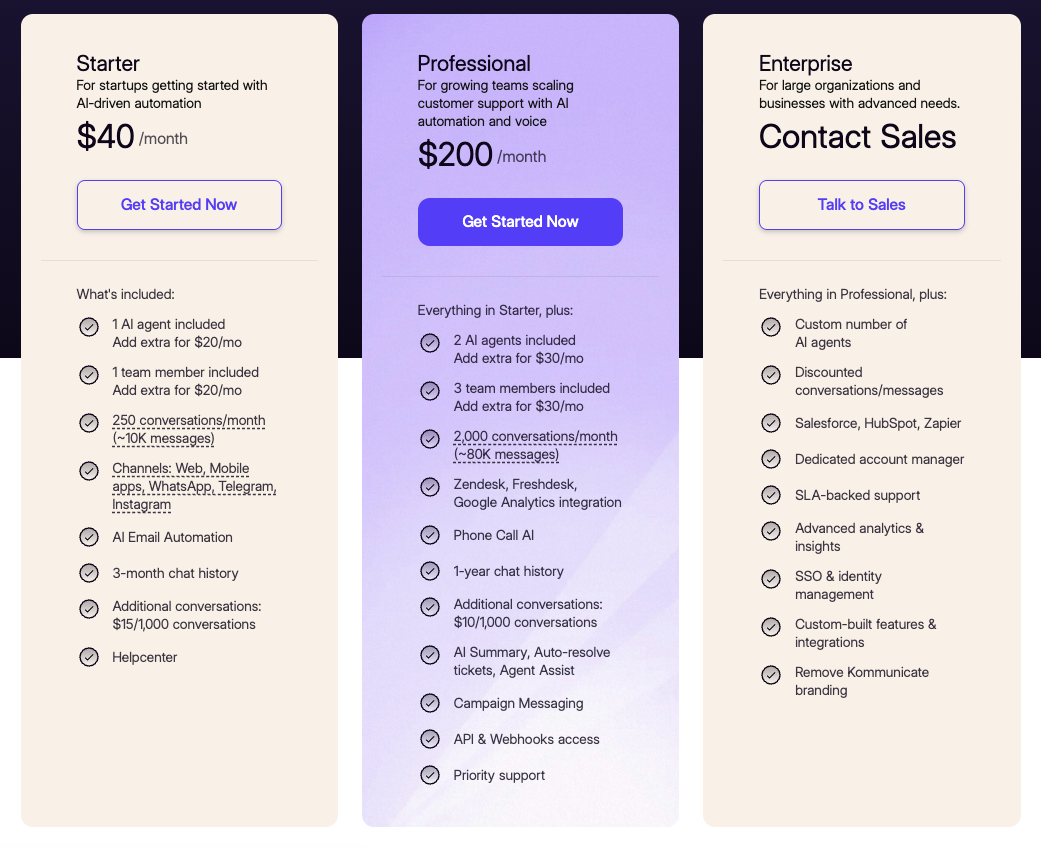Click check icon beside Remove Kommunicate branding

coord(771,674)
